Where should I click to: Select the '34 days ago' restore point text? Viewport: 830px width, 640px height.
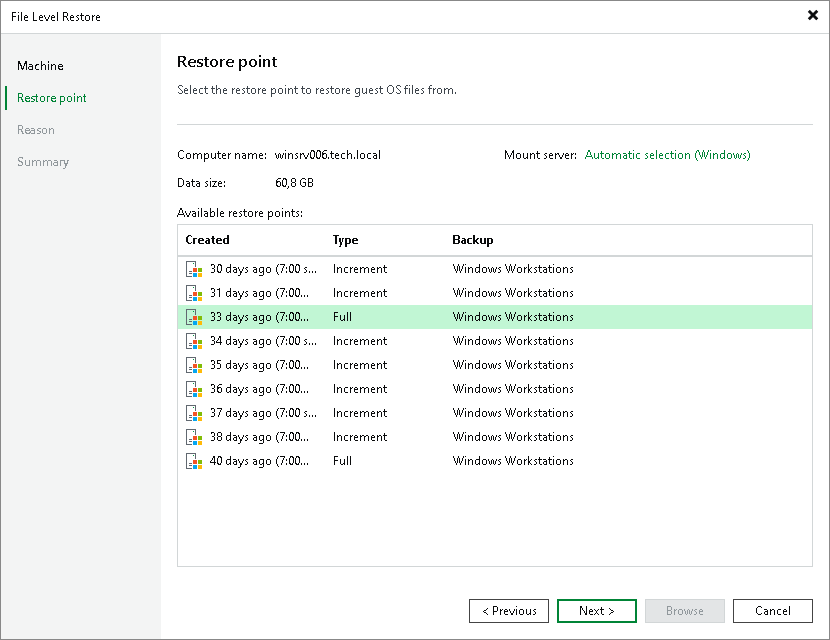pyautogui.click(x=264, y=341)
